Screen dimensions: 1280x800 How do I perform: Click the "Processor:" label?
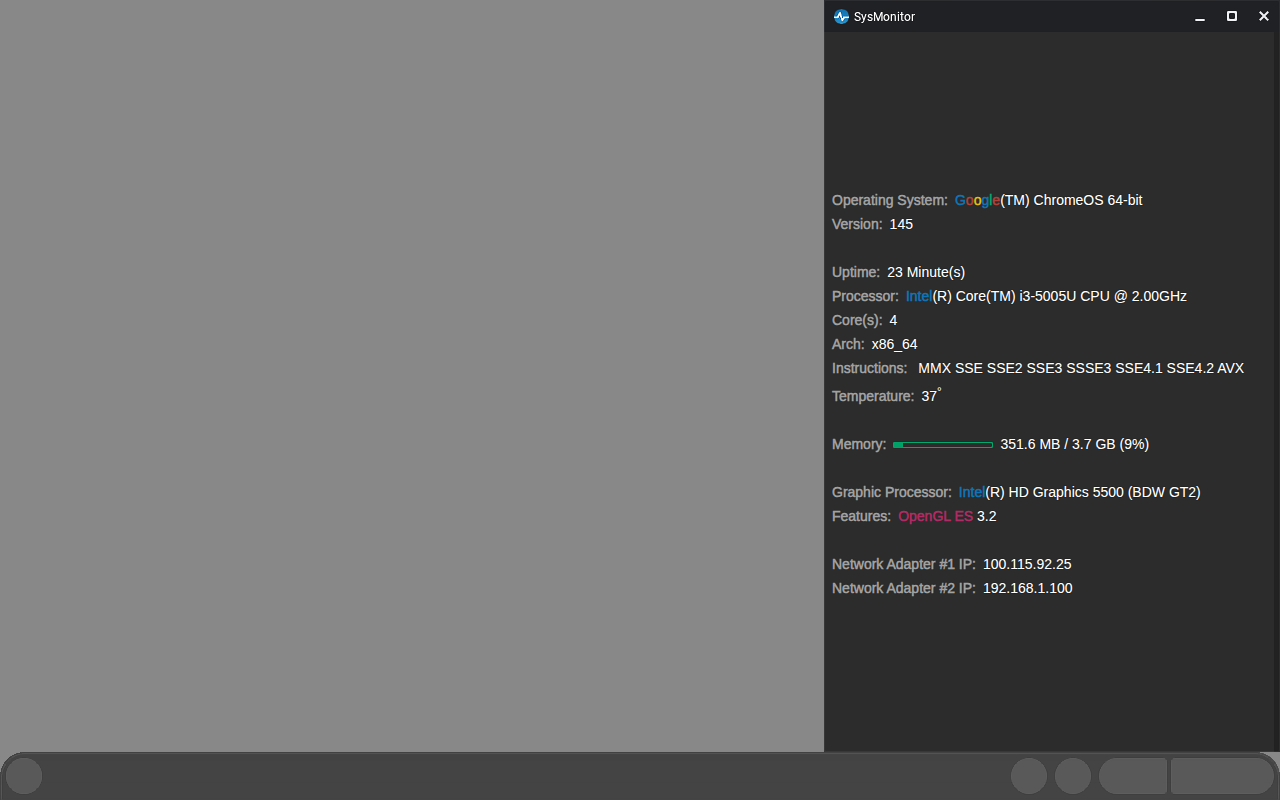point(865,296)
